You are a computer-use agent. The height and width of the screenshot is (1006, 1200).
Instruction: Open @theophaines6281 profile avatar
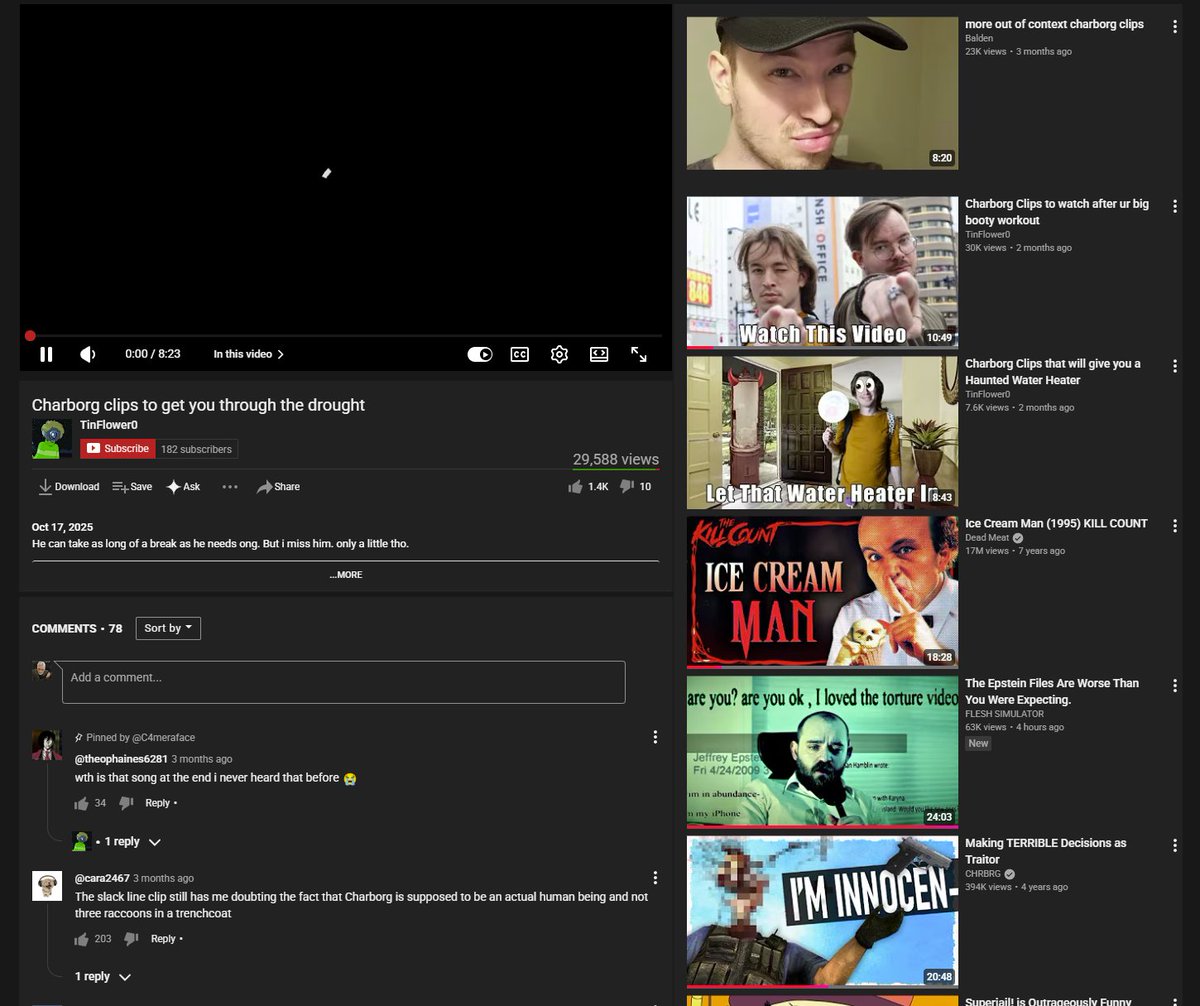[x=47, y=745]
